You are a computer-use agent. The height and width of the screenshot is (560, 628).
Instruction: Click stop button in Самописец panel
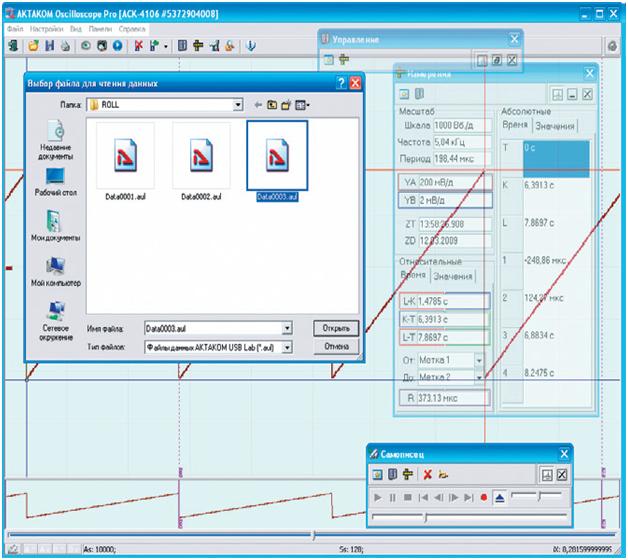point(408,498)
